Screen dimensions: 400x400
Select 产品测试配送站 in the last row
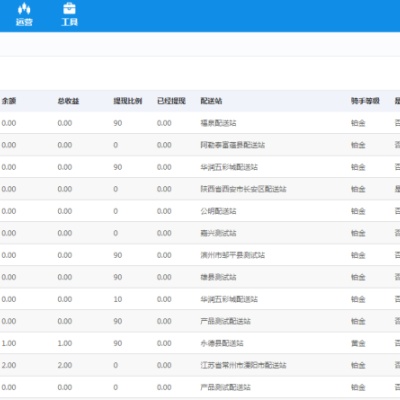(225, 387)
